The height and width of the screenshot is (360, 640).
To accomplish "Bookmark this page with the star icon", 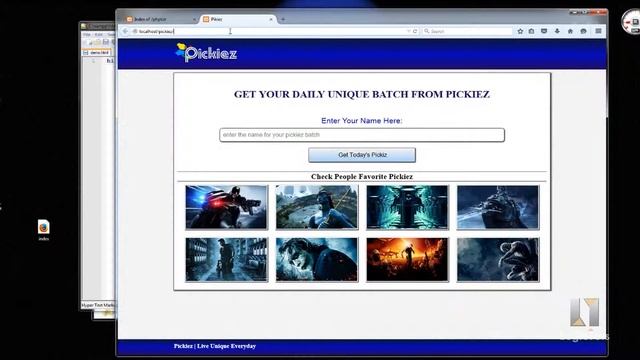I will [x=520, y=31].
